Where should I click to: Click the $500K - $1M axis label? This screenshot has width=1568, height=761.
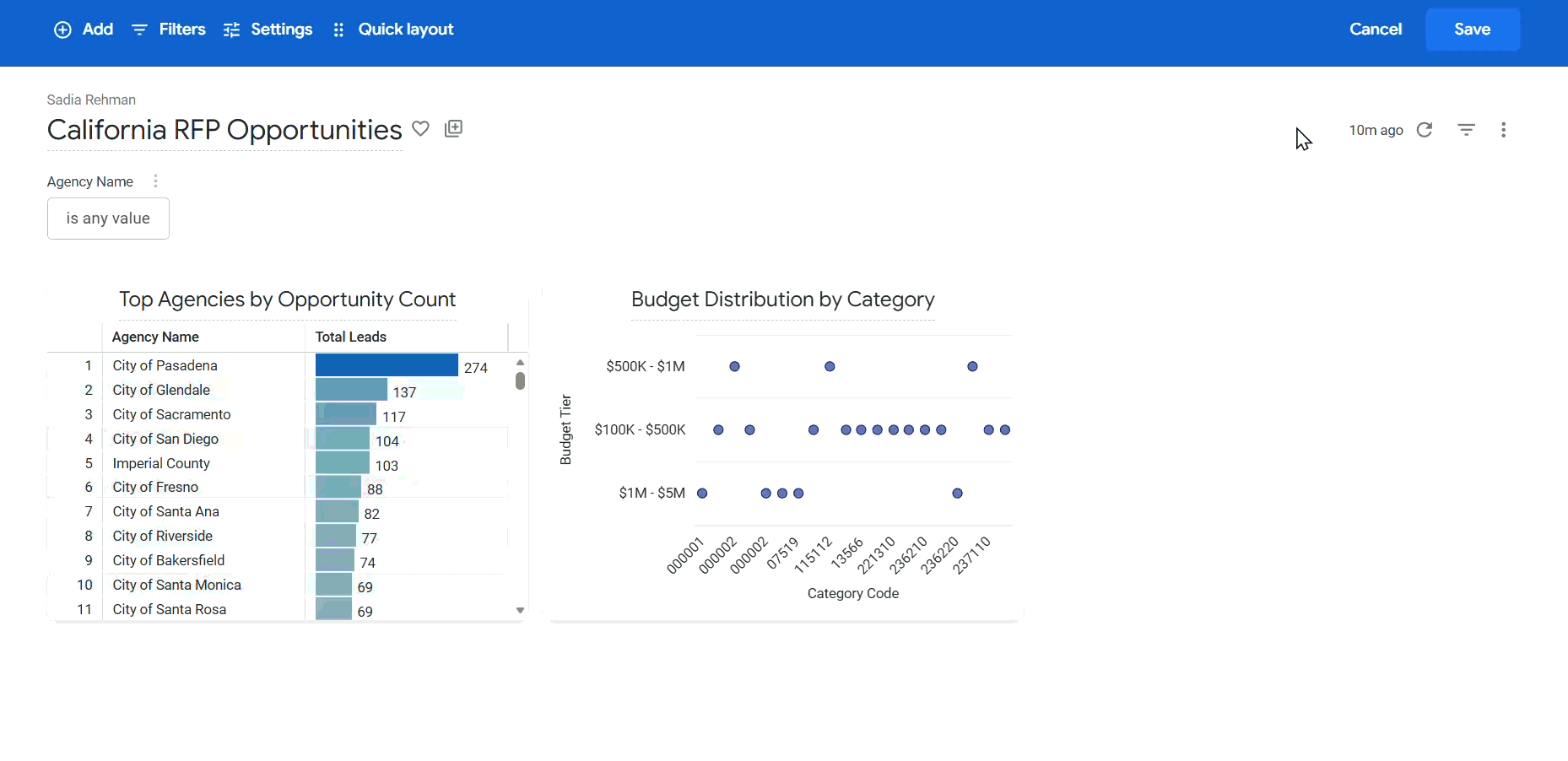[646, 366]
